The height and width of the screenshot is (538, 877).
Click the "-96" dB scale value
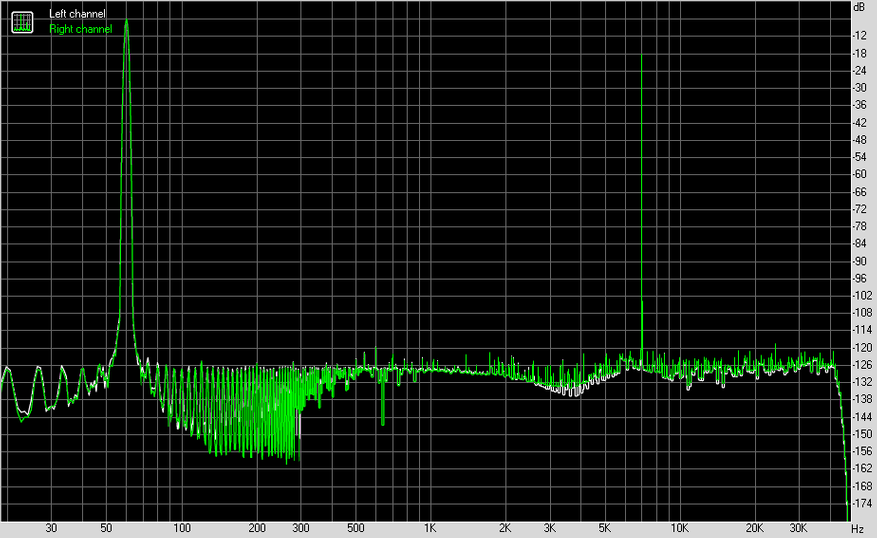click(x=859, y=279)
